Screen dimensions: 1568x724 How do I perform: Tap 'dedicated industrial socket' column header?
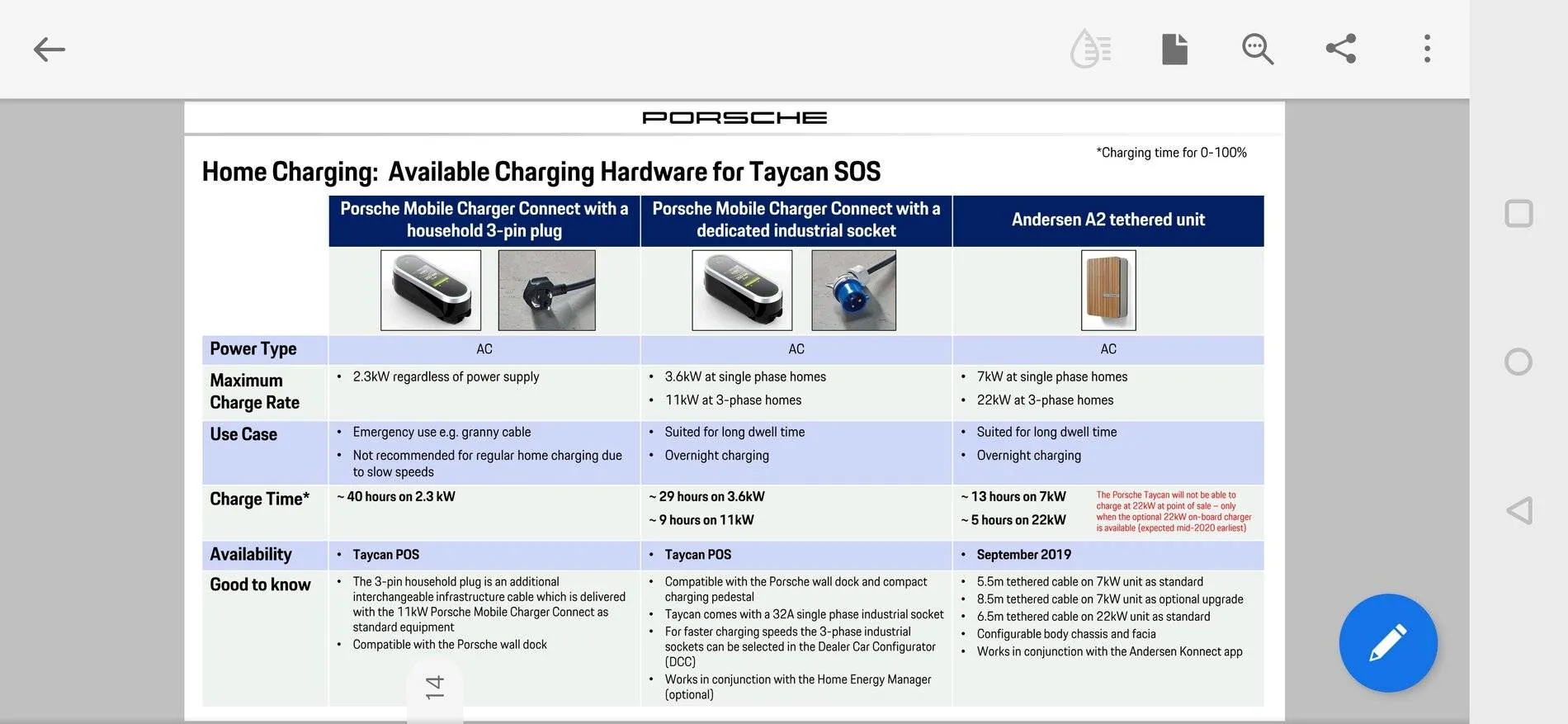point(796,220)
